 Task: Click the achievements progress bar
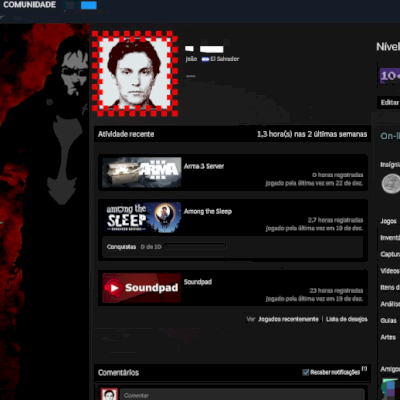195,247
